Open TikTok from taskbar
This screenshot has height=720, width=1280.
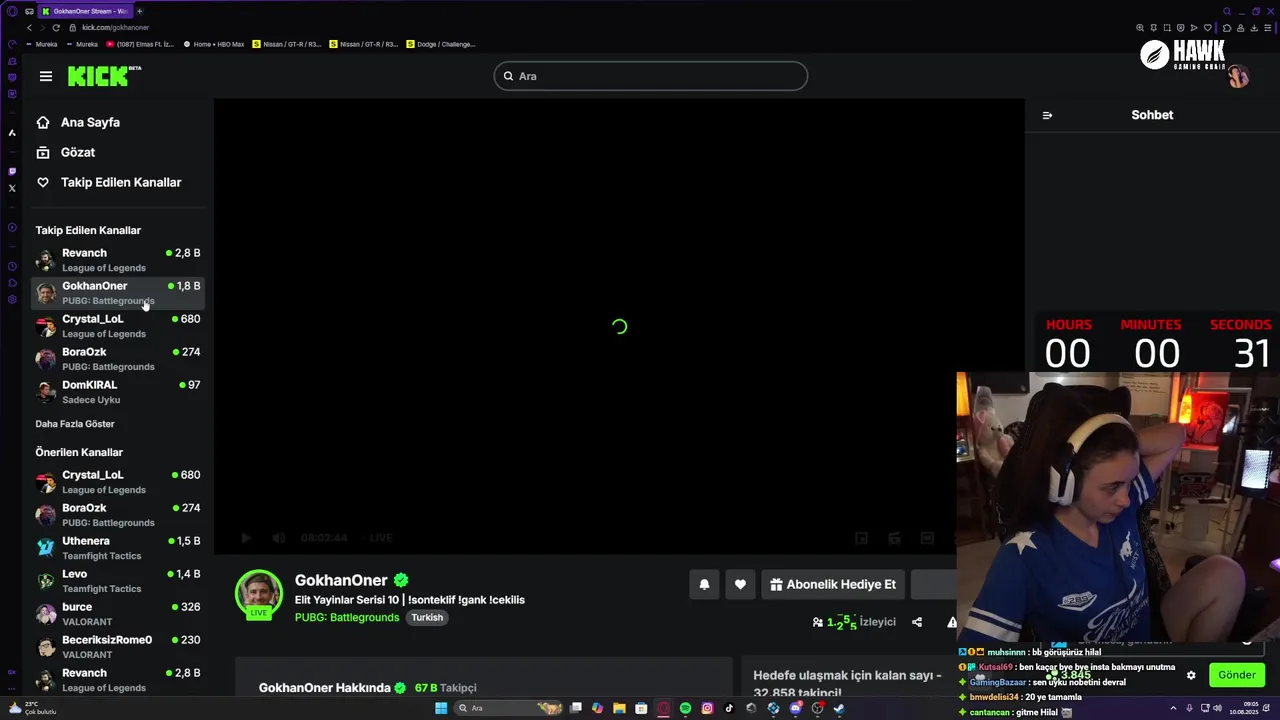pos(729,708)
